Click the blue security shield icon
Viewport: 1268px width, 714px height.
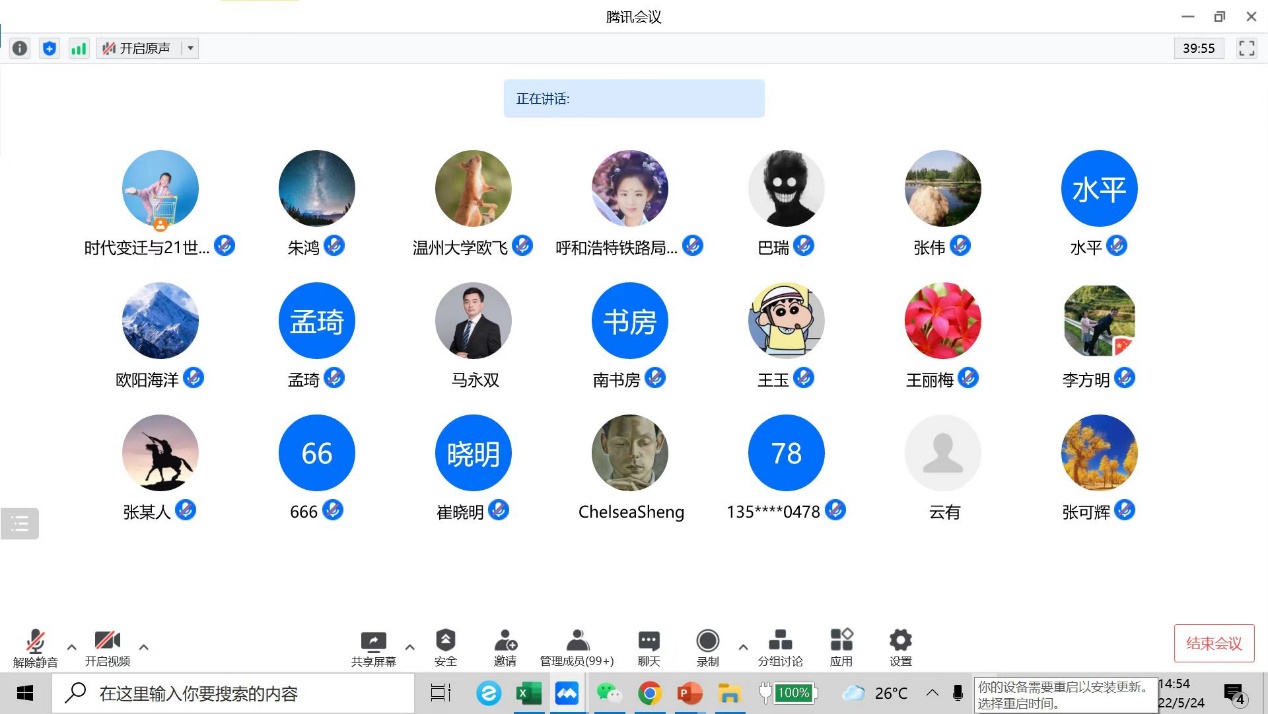point(49,48)
